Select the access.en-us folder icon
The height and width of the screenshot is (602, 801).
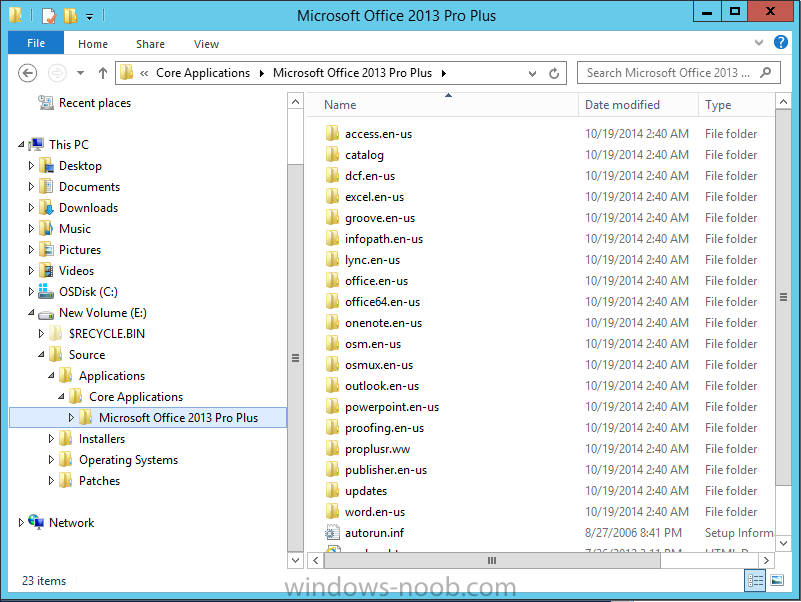coord(332,133)
